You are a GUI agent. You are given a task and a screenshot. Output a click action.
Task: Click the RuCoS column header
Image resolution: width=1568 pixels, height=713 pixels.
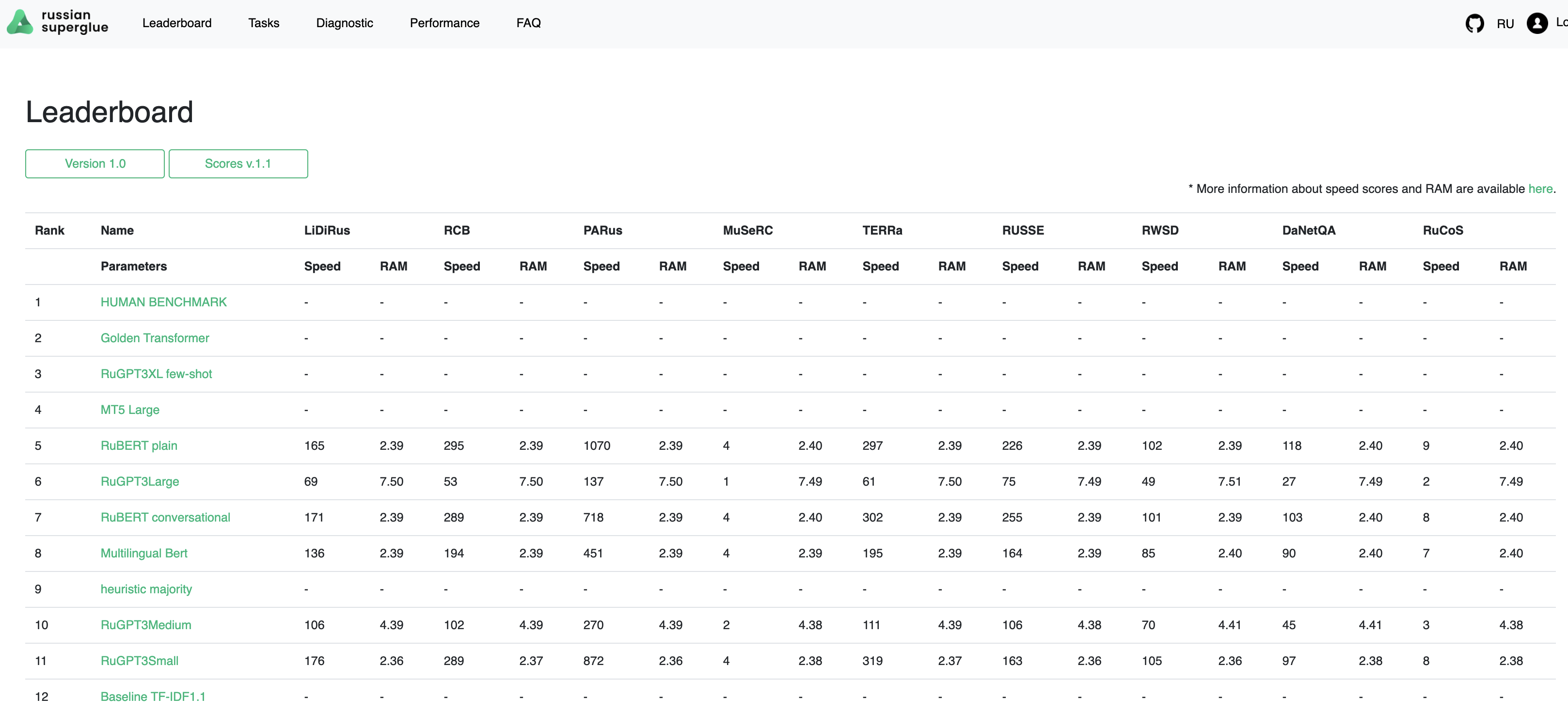tap(1442, 231)
